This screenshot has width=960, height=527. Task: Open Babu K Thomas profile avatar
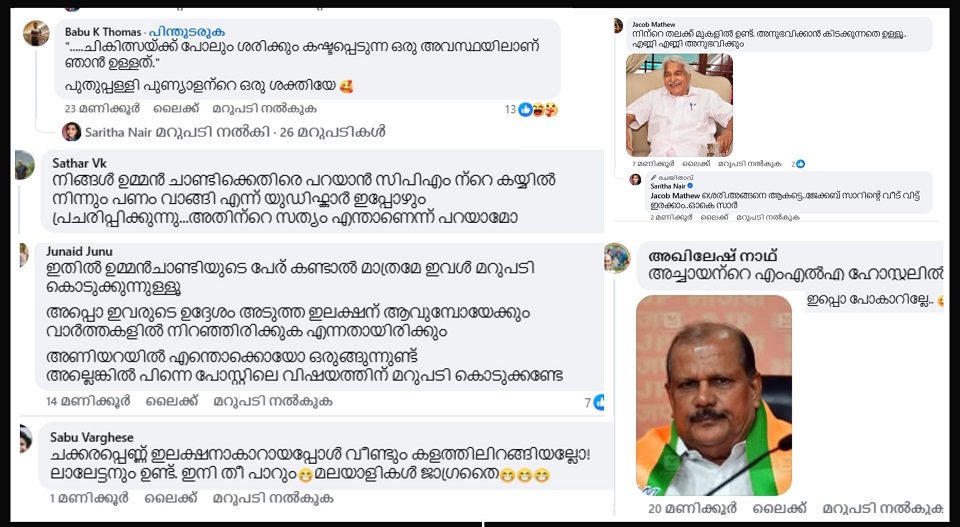[36, 33]
